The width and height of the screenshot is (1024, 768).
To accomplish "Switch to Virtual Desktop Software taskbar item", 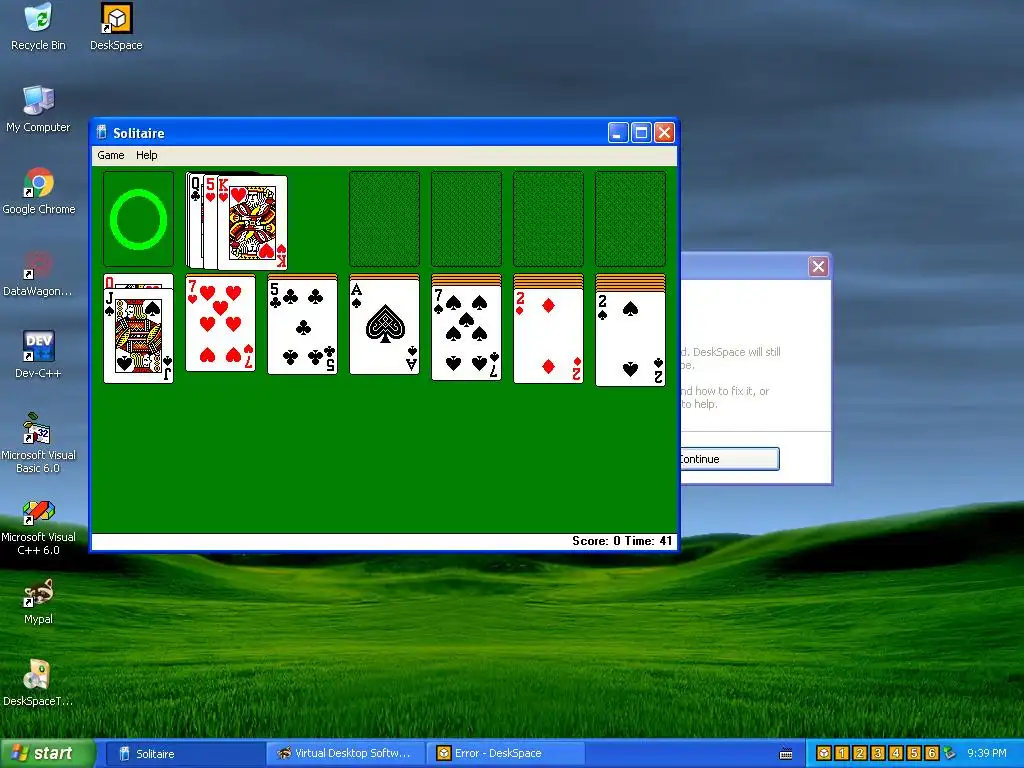I will point(346,754).
